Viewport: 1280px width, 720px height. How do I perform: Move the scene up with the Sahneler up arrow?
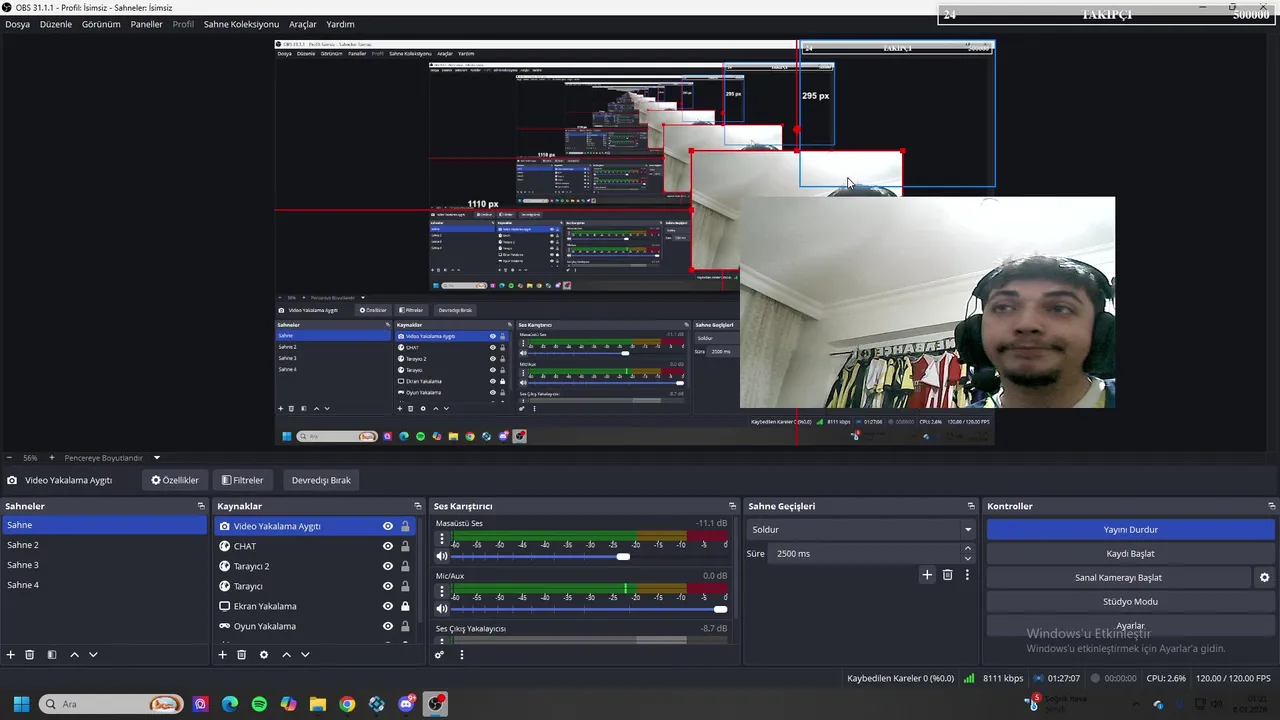tap(74, 655)
